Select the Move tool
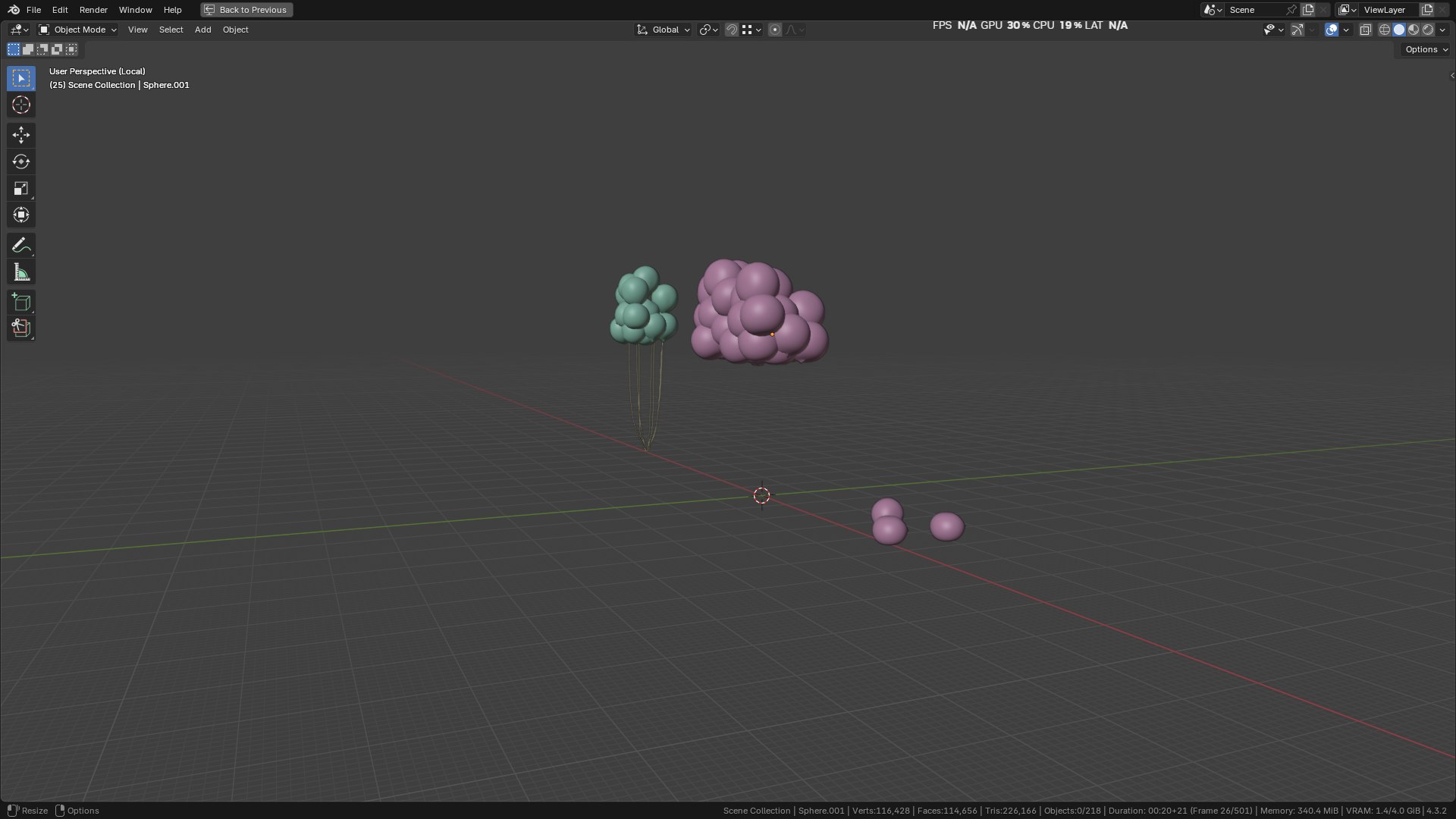 pyautogui.click(x=21, y=135)
